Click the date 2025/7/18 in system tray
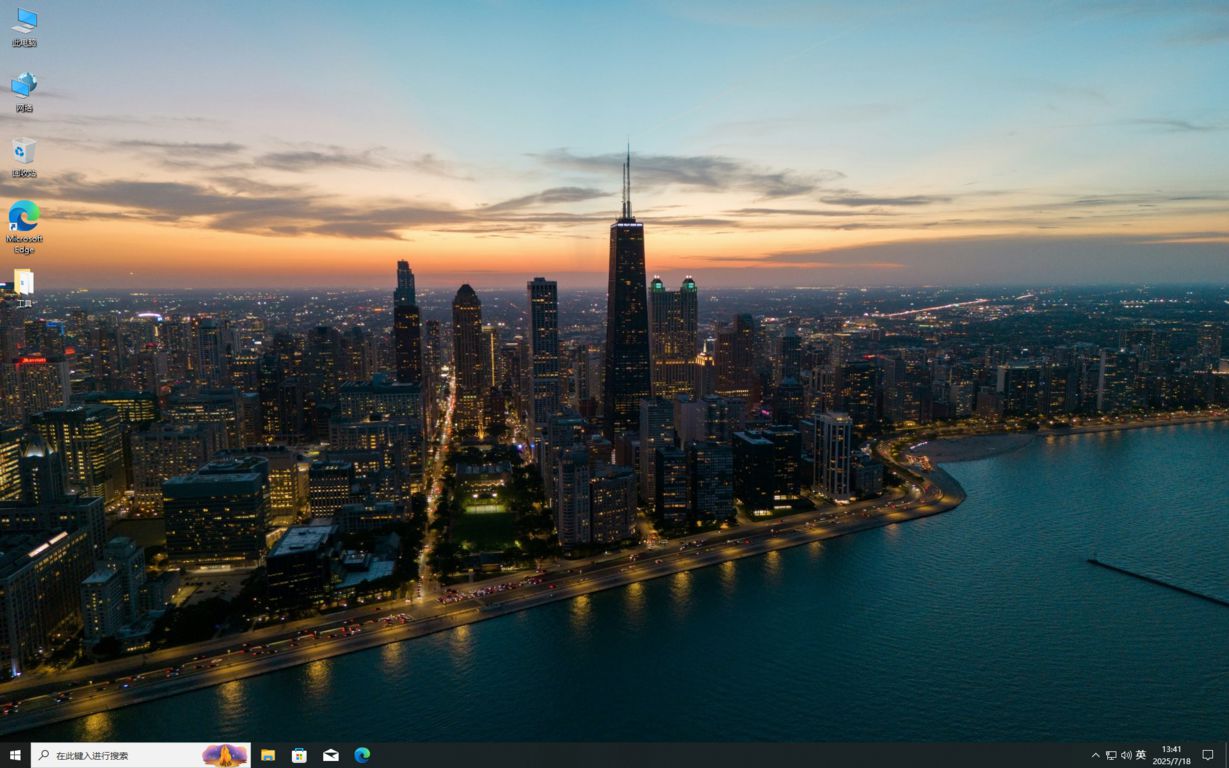Viewport: 1229px width, 768px height. click(x=1170, y=761)
